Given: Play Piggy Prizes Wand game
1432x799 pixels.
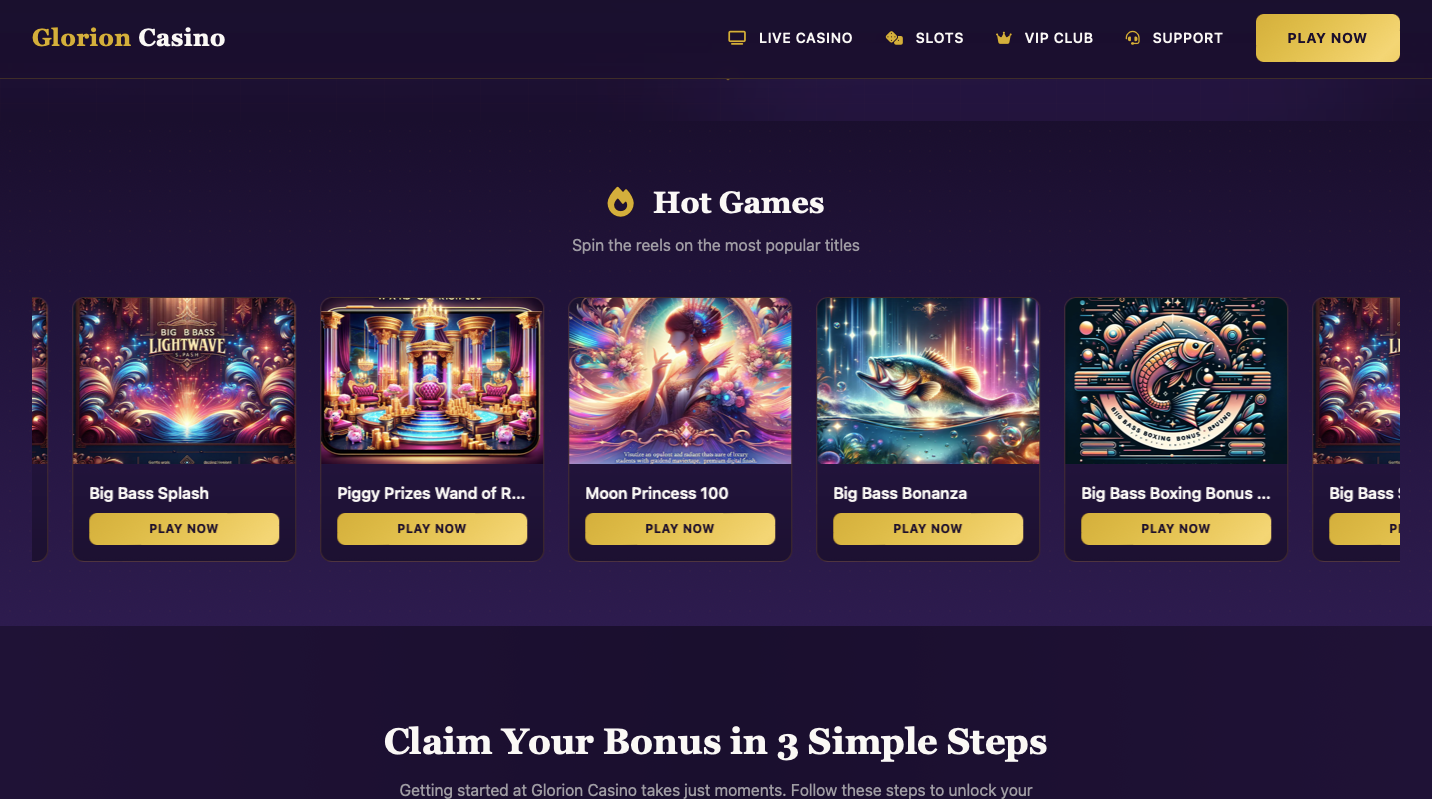Looking at the screenshot, I should [432, 529].
